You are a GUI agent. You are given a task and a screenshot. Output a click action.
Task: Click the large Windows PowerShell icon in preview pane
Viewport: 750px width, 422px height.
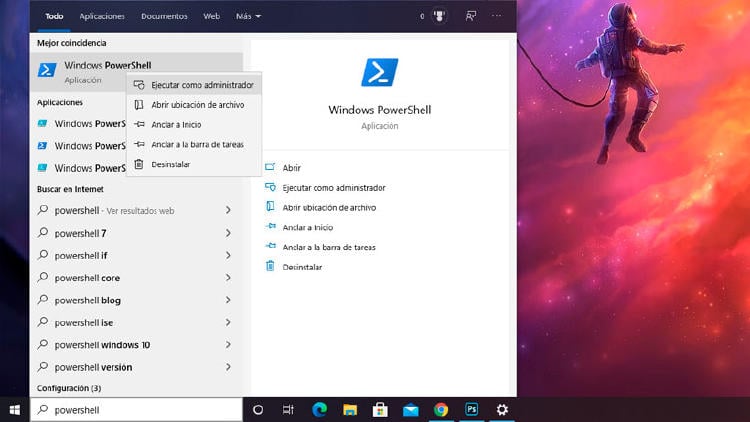[x=379, y=72]
